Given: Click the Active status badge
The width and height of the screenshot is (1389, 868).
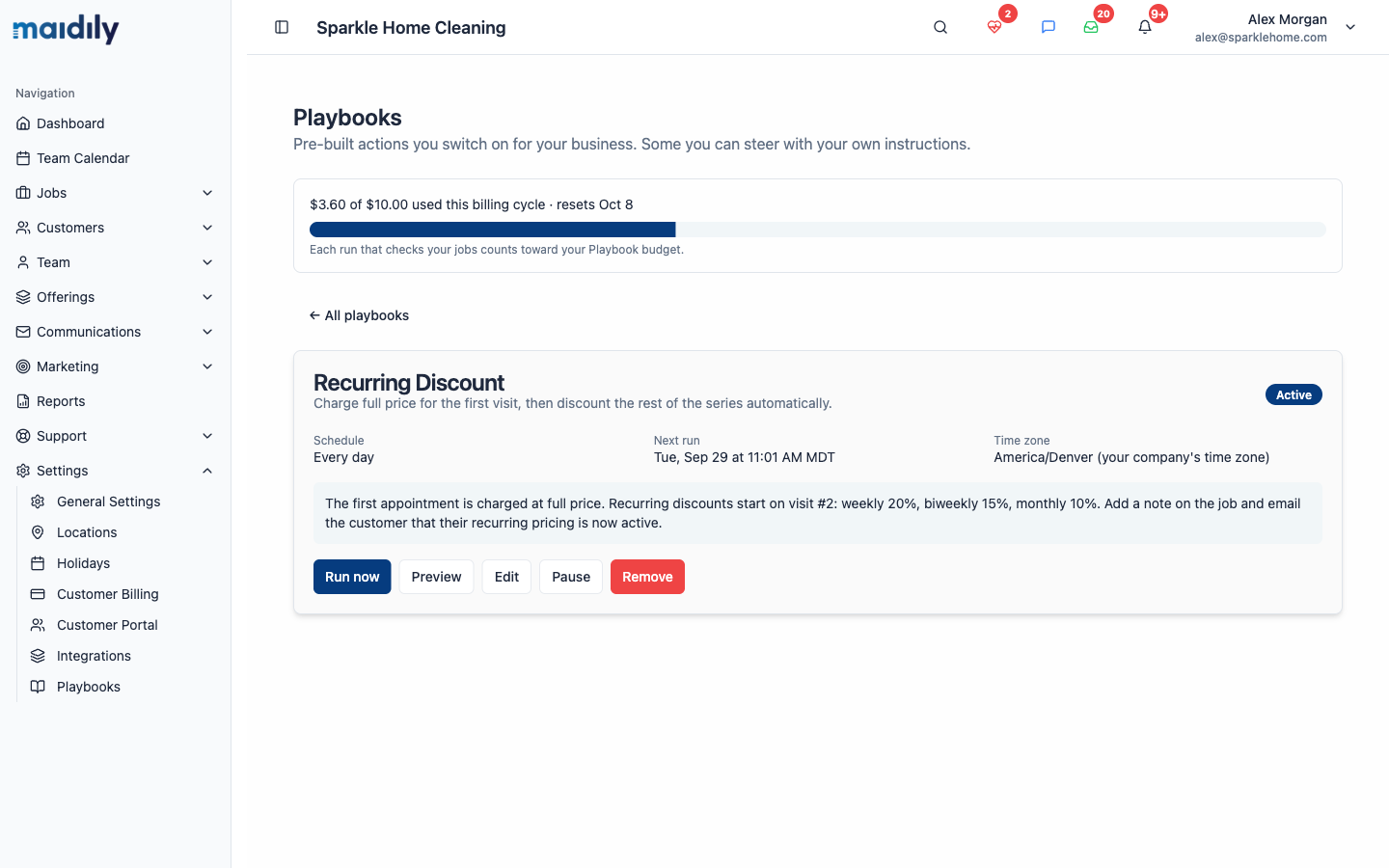Looking at the screenshot, I should click(x=1294, y=394).
